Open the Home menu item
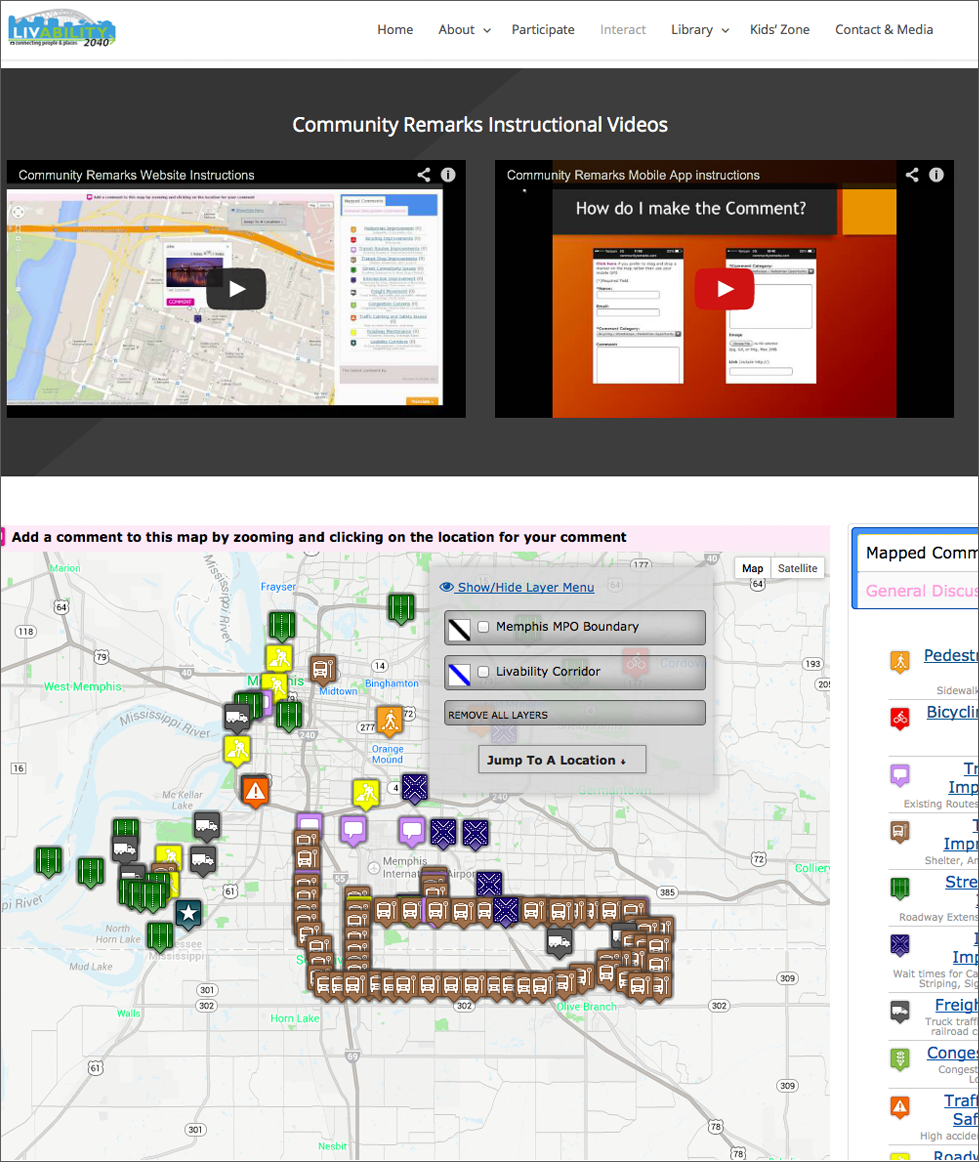 click(x=395, y=30)
